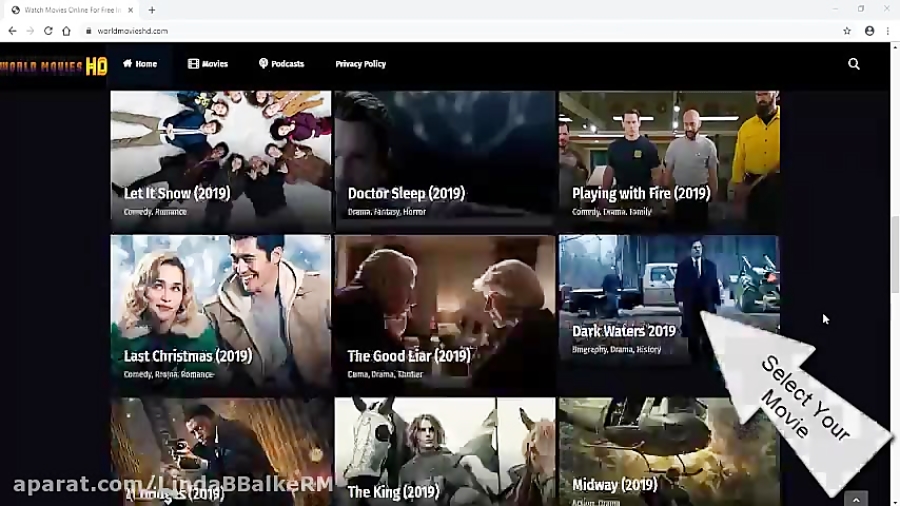Open the Playing with Fire (2019) title

click(641, 193)
